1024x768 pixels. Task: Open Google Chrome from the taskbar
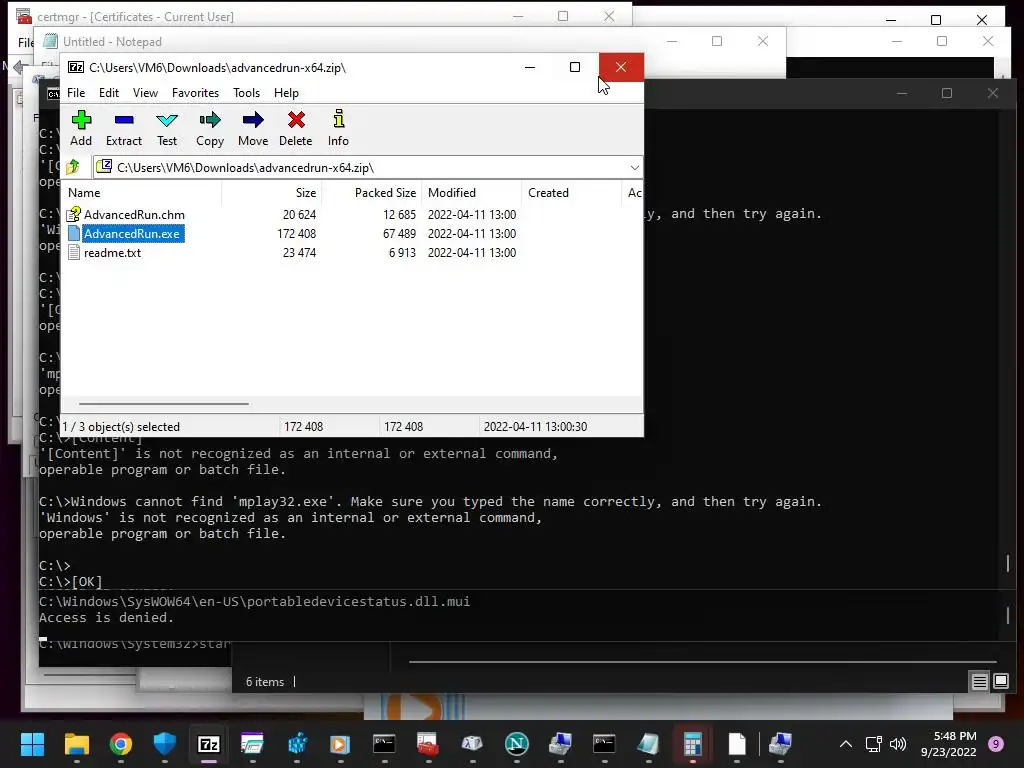coord(121,744)
